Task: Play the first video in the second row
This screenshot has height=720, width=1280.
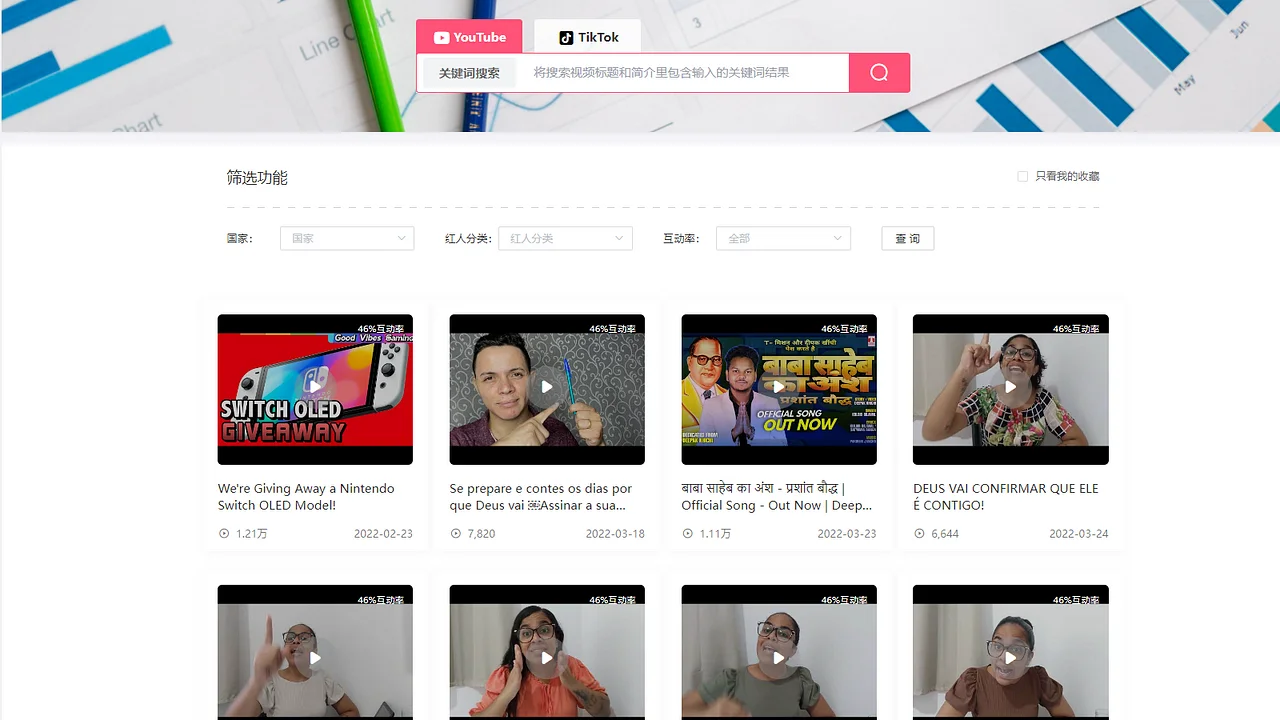Action: [315, 658]
